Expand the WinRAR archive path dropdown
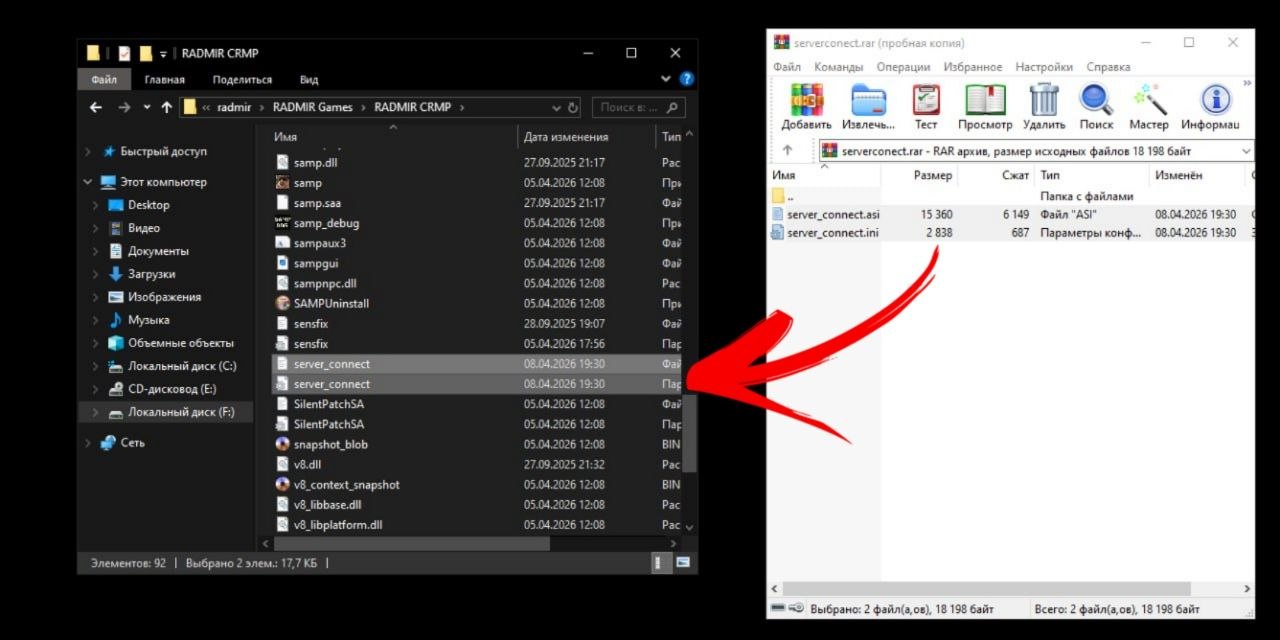Screen dimensions: 1280x640 tap(1245, 151)
